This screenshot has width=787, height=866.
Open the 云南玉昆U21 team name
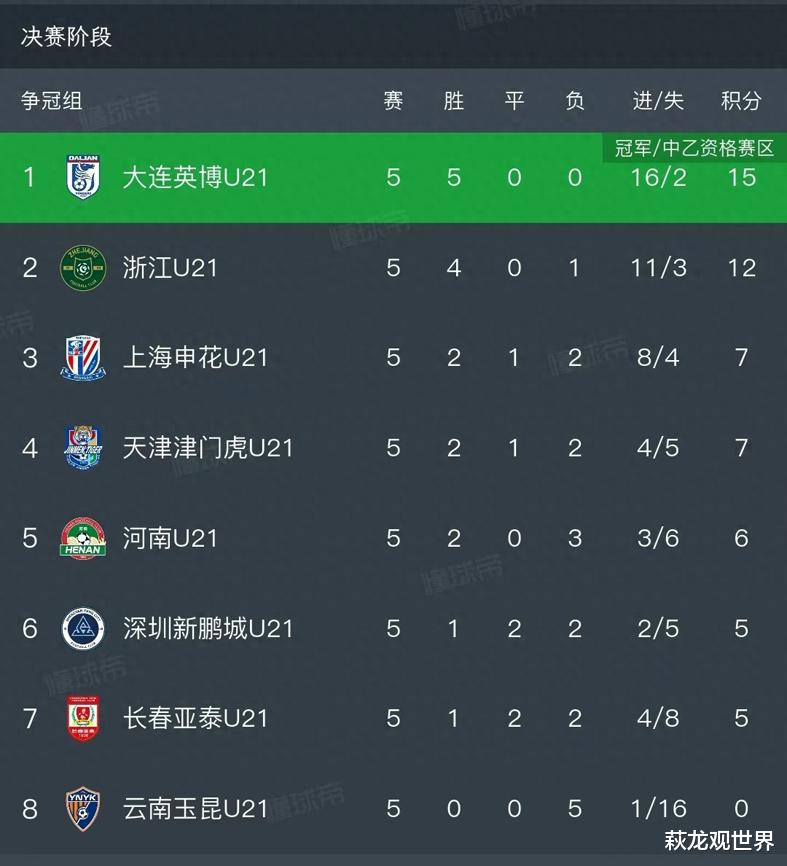(195, 807)
